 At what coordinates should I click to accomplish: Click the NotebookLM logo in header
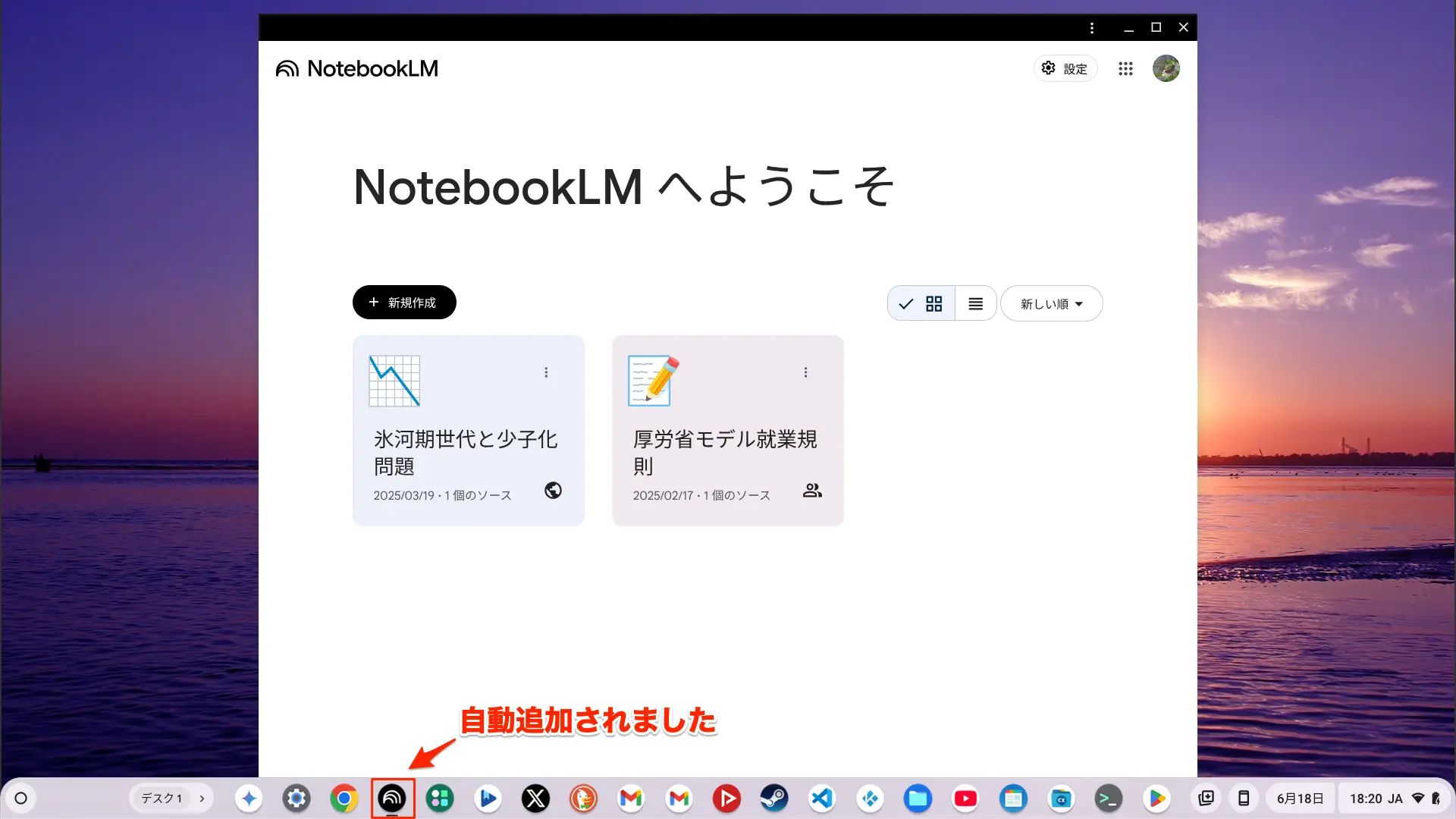tap(356, 68)
